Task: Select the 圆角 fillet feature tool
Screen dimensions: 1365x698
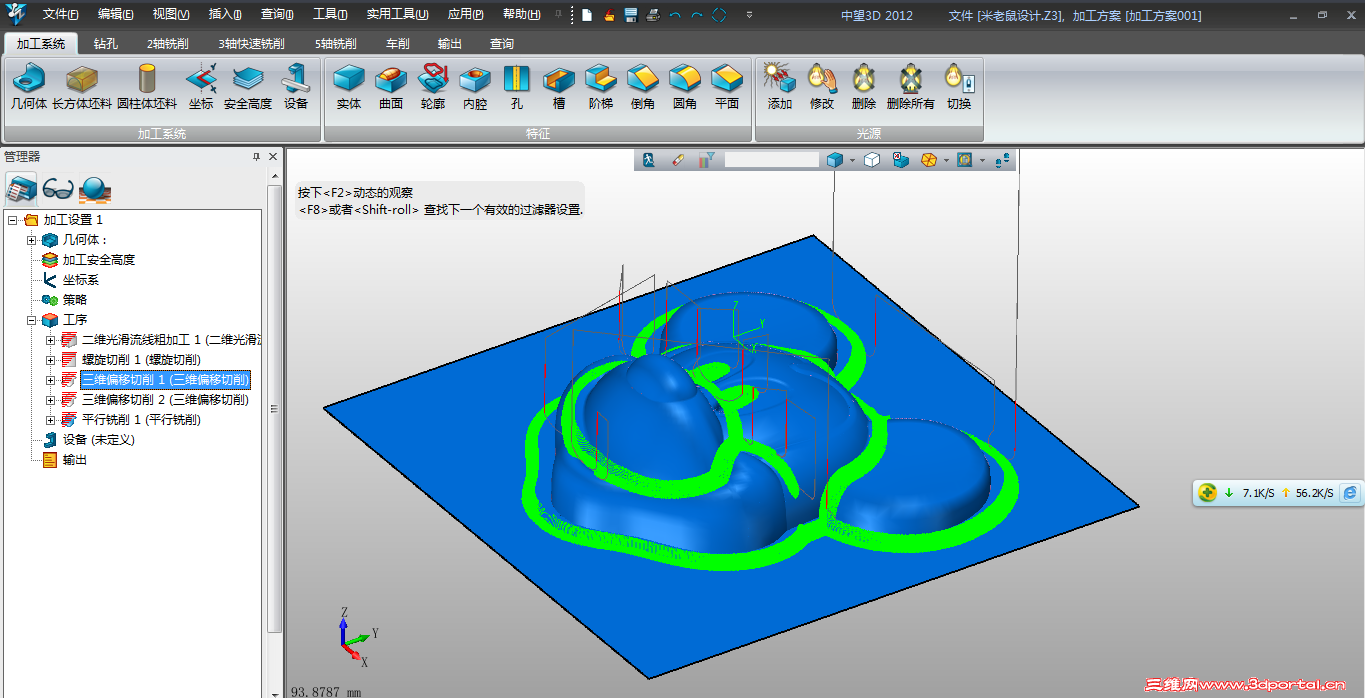Action: [x=685, y=86]
